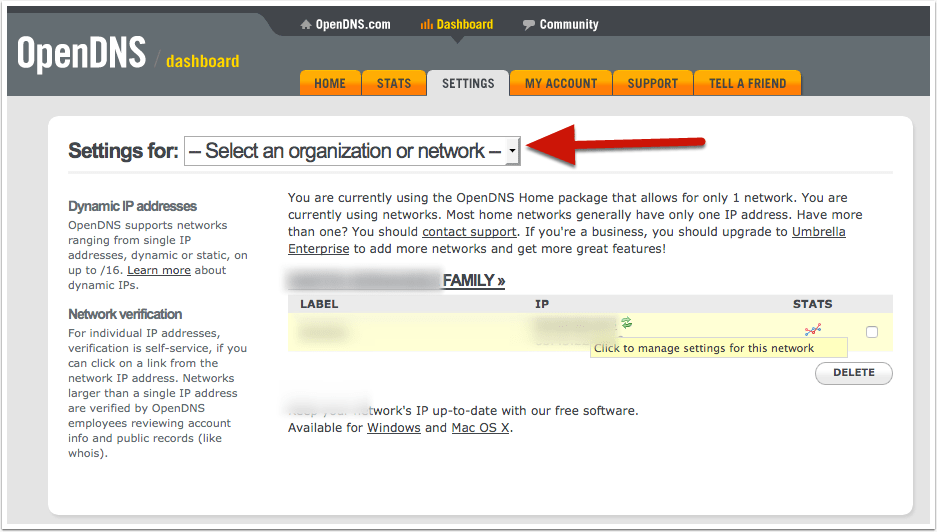Click the DELETE button

click(x=854, y=373)
